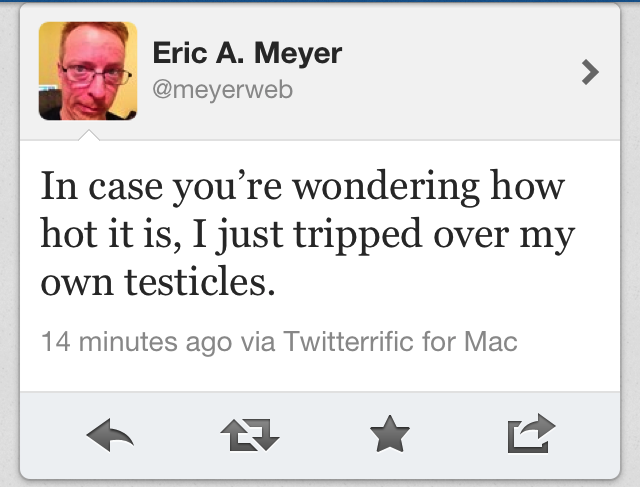
Task: Retweet using the double-arrow icon
Action: 247,433
